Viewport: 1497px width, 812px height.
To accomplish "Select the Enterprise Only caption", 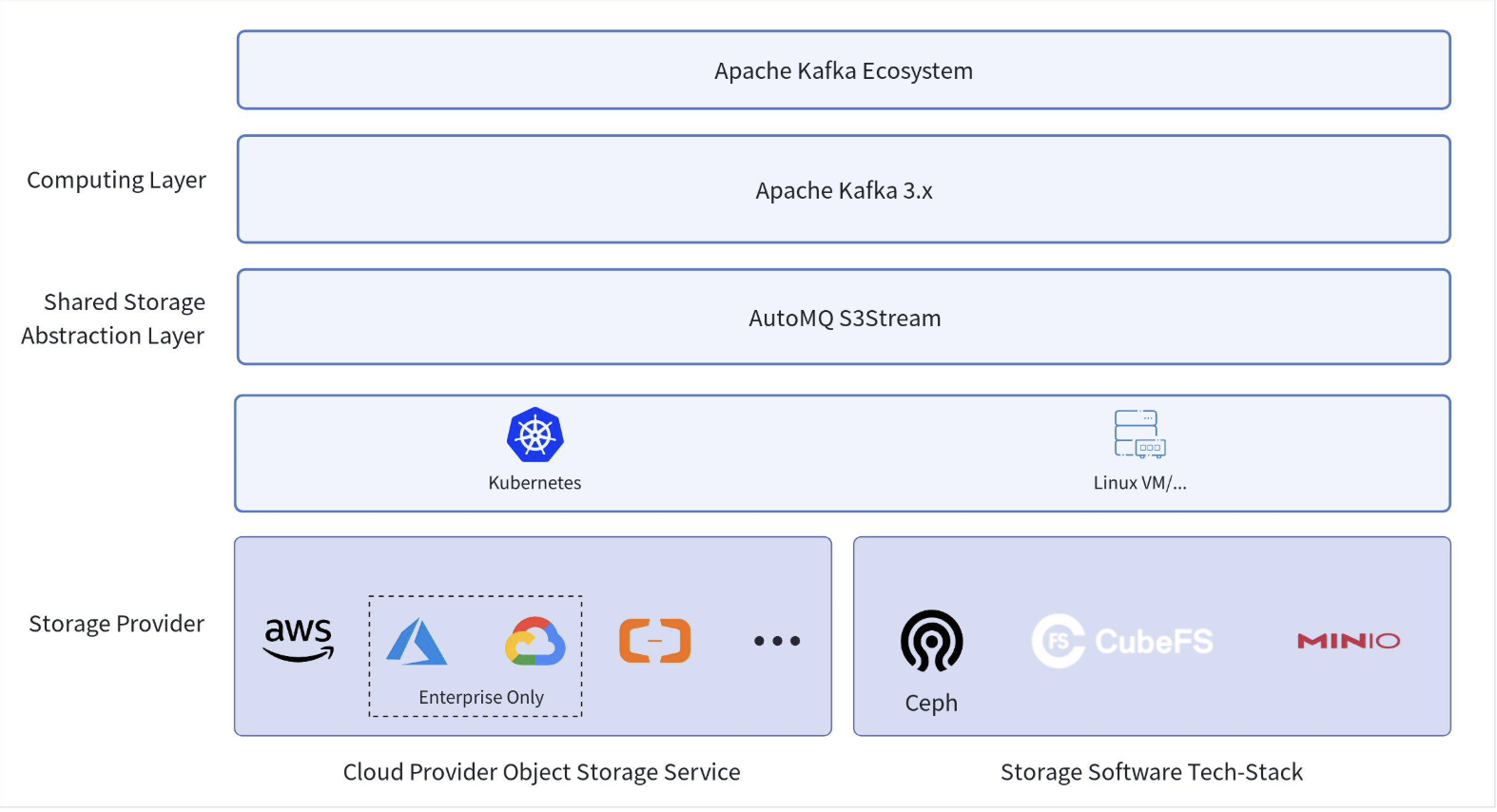I will coord(481,697).
